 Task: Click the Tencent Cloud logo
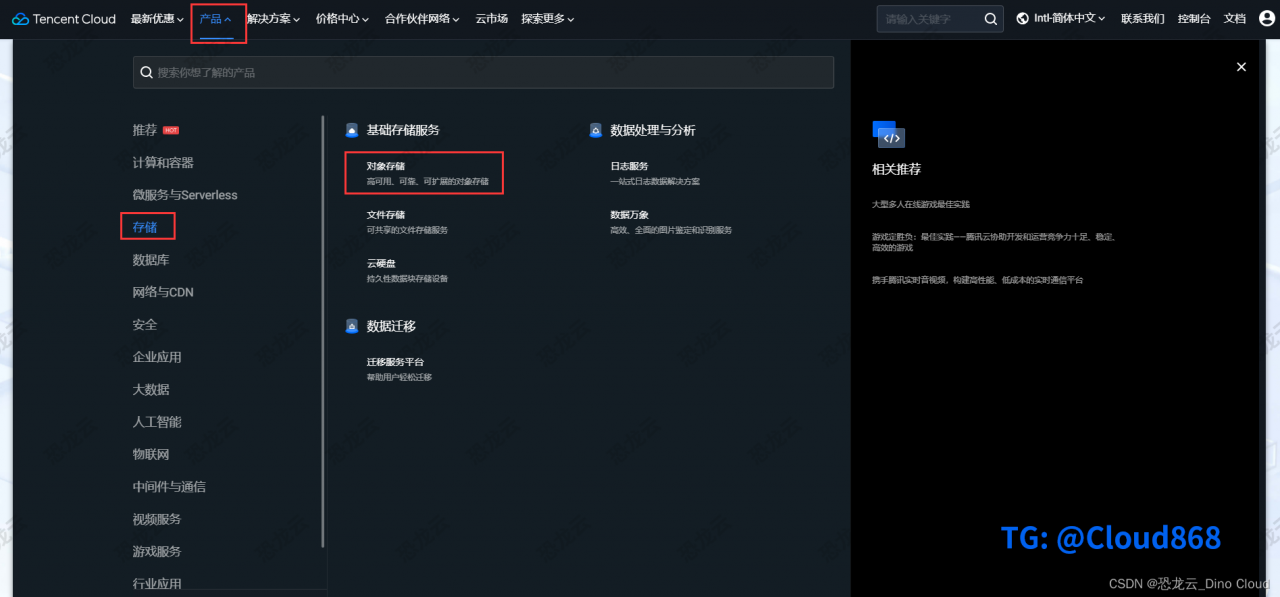63,18
